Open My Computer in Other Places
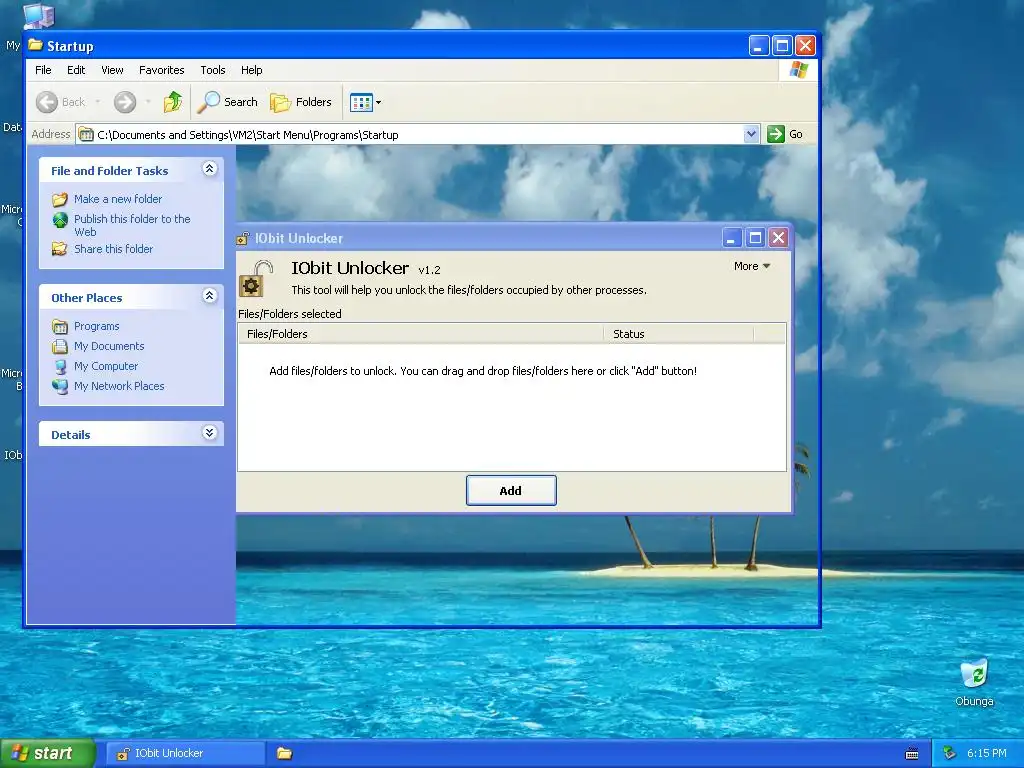This screenshot has width=1024, height=768. click(x=106, y=366)
